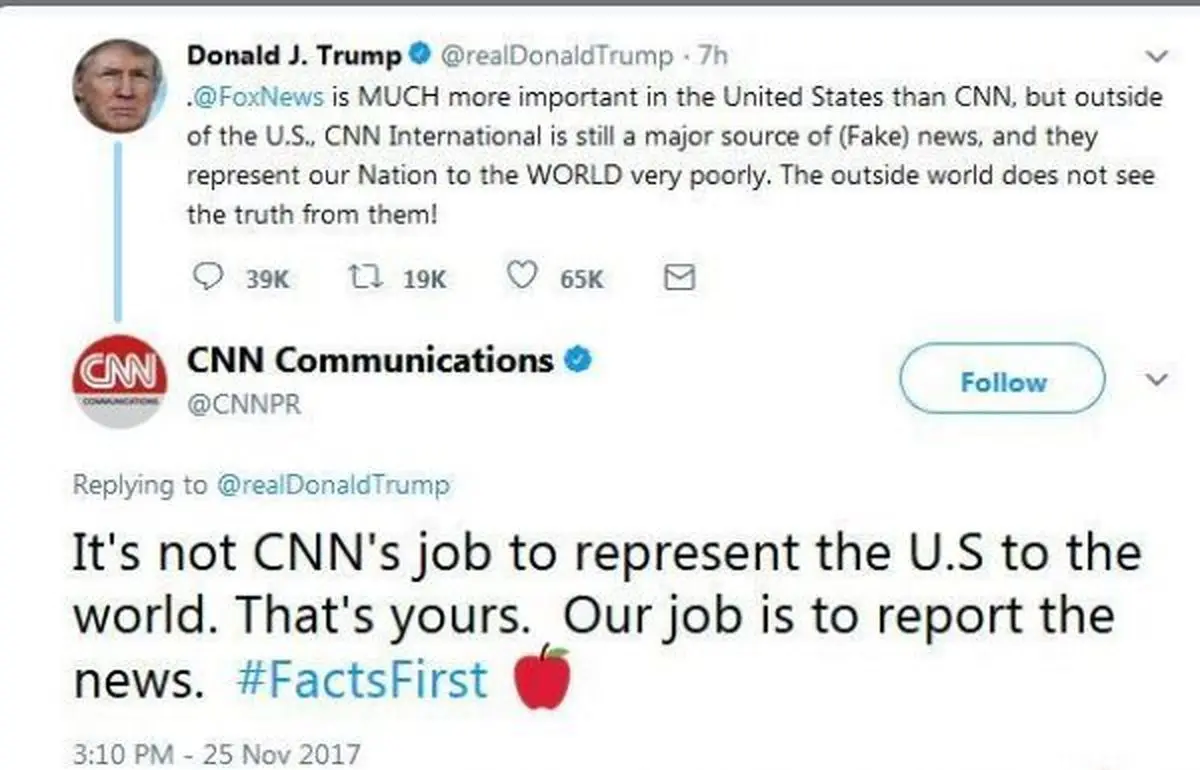
Task: Click the @CNNPR handle
Action: pyautogui.click(x=244, y=405)
